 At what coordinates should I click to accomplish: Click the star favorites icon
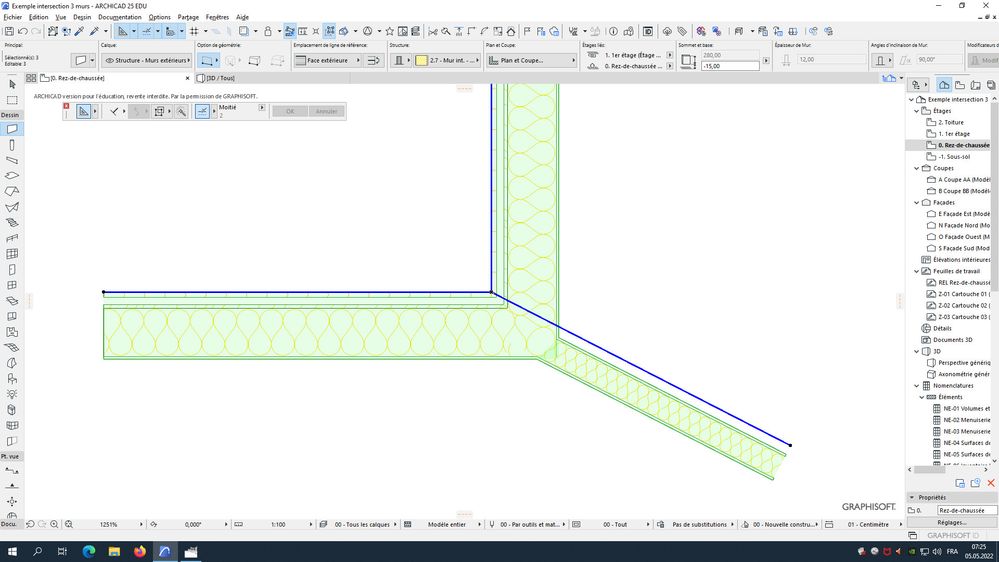(x=389, y=31)
